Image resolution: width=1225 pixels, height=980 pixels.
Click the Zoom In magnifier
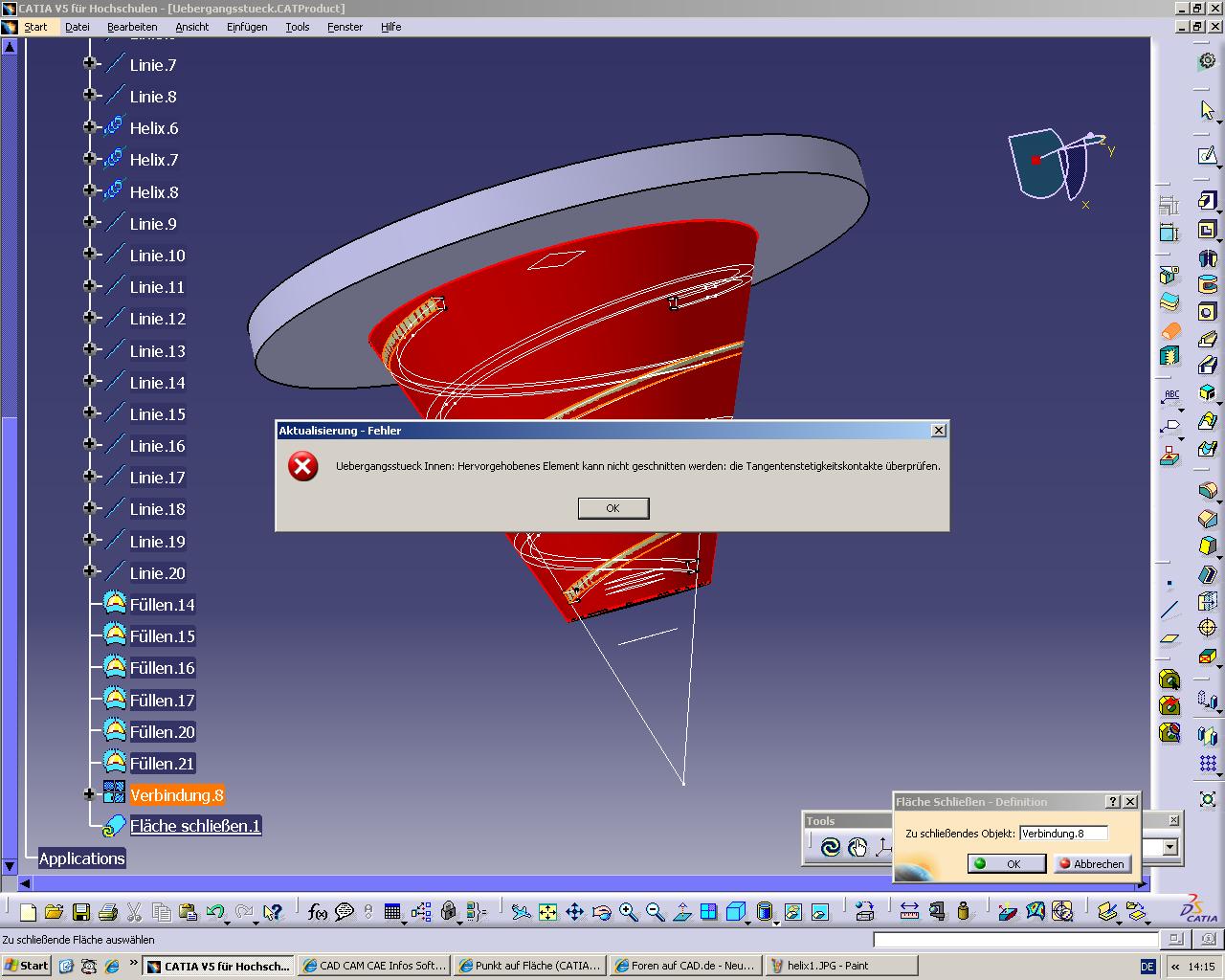pyautogui.click(x=628, y=912)
